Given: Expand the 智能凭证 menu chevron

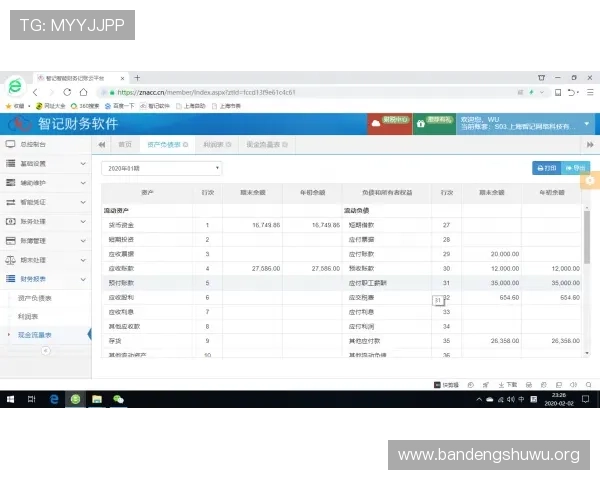Looking at the screenshot, I should coord(83,202).
